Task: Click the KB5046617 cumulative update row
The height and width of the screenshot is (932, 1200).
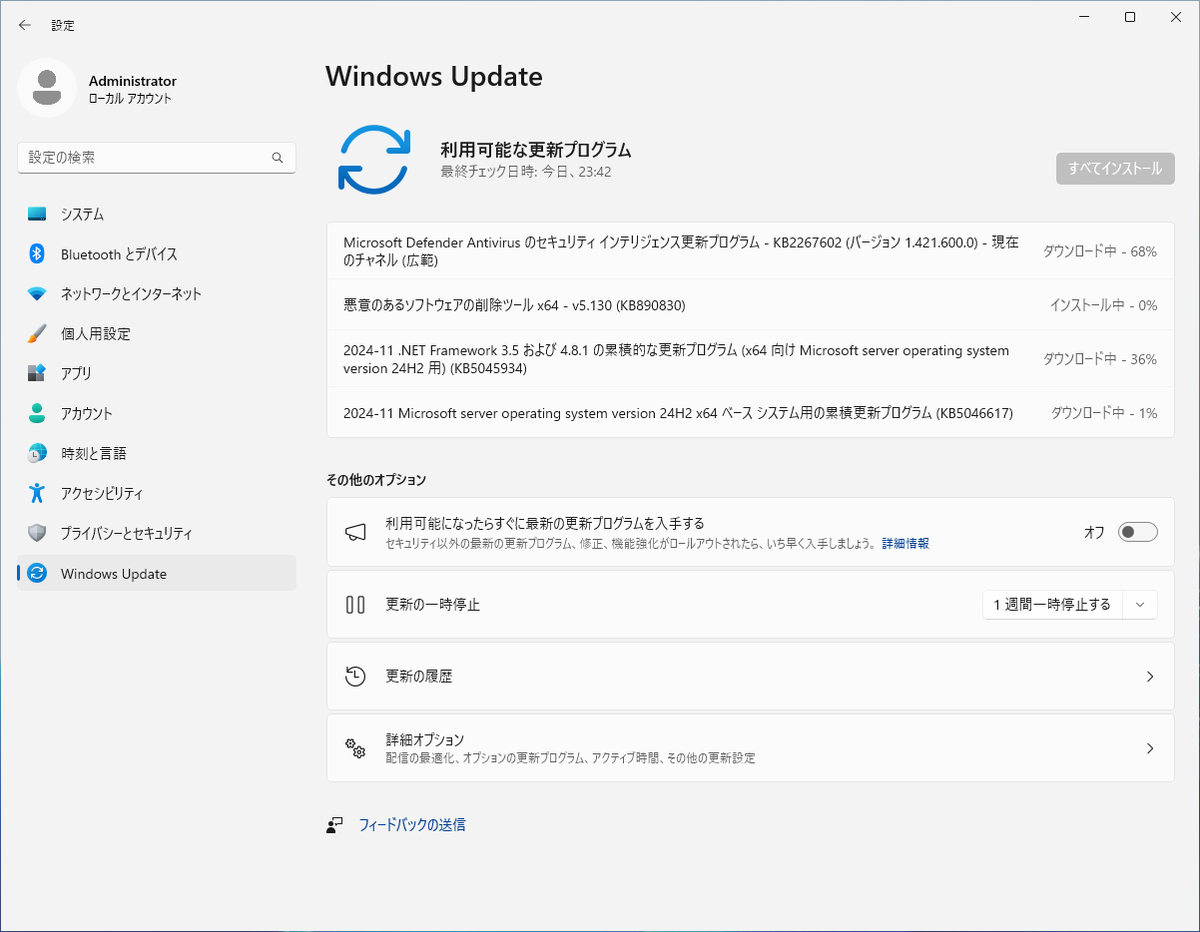Action: [x=750, y=413]
